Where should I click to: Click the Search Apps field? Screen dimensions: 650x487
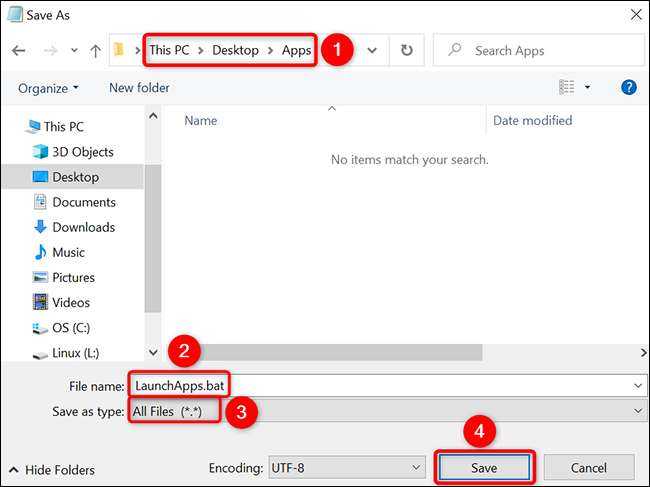539,50
